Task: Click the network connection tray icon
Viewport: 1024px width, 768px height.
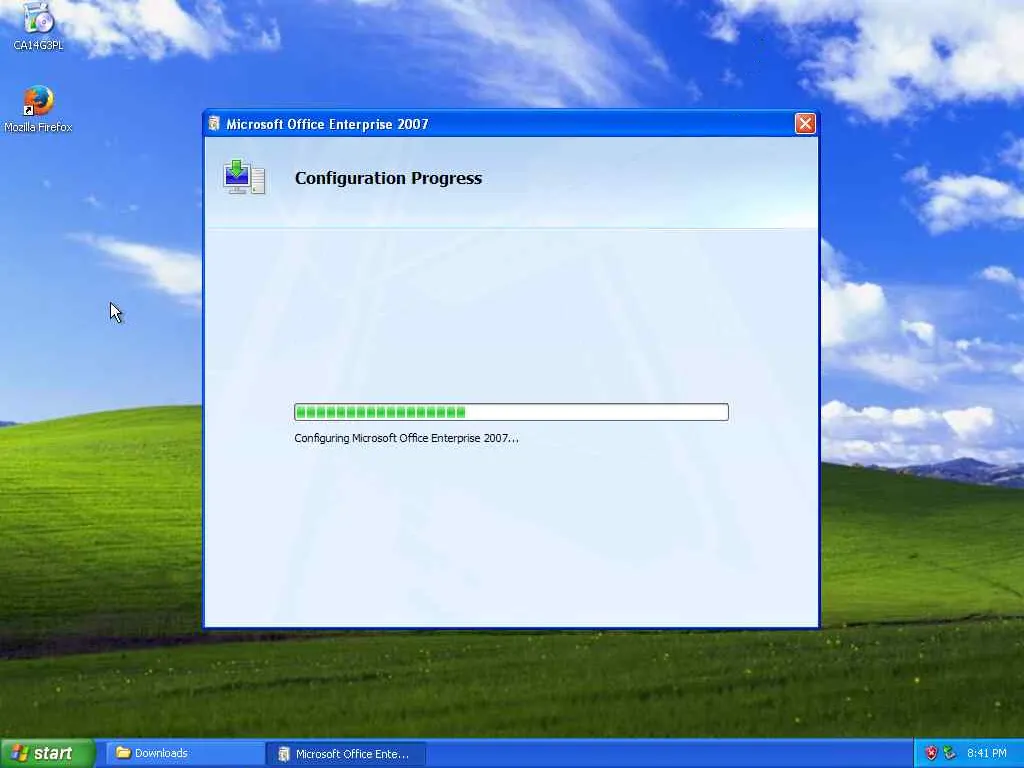Action: pyautogui.click(x=950, y=753)
